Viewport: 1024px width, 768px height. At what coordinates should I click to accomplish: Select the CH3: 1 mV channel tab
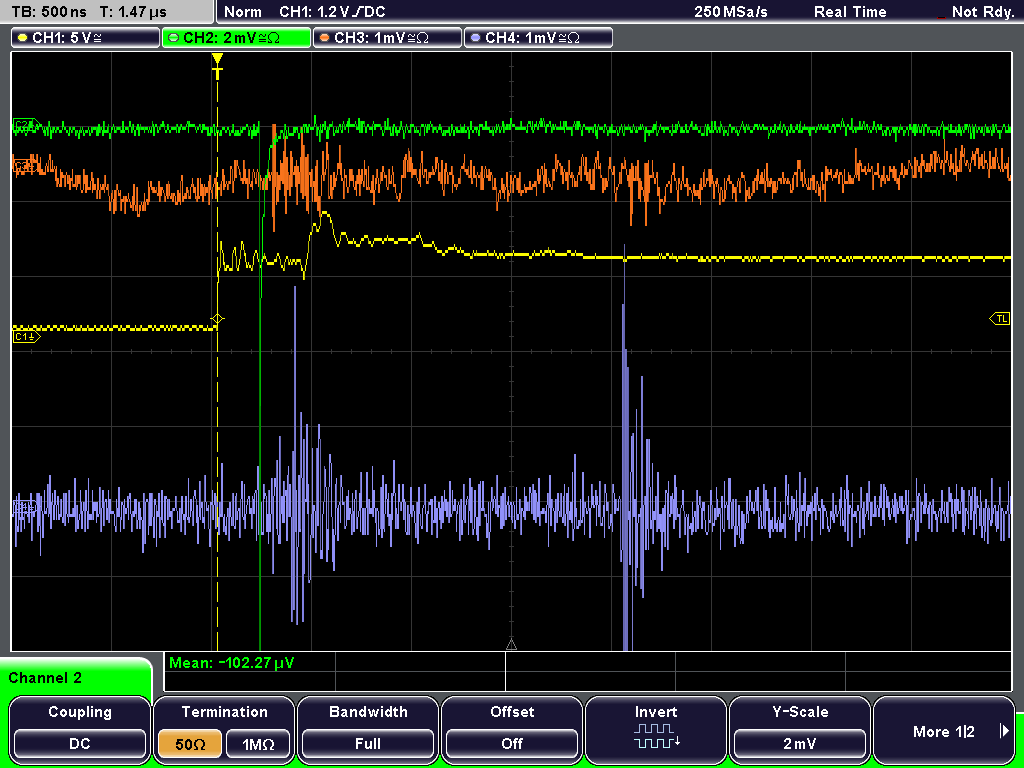coord(387,38)
